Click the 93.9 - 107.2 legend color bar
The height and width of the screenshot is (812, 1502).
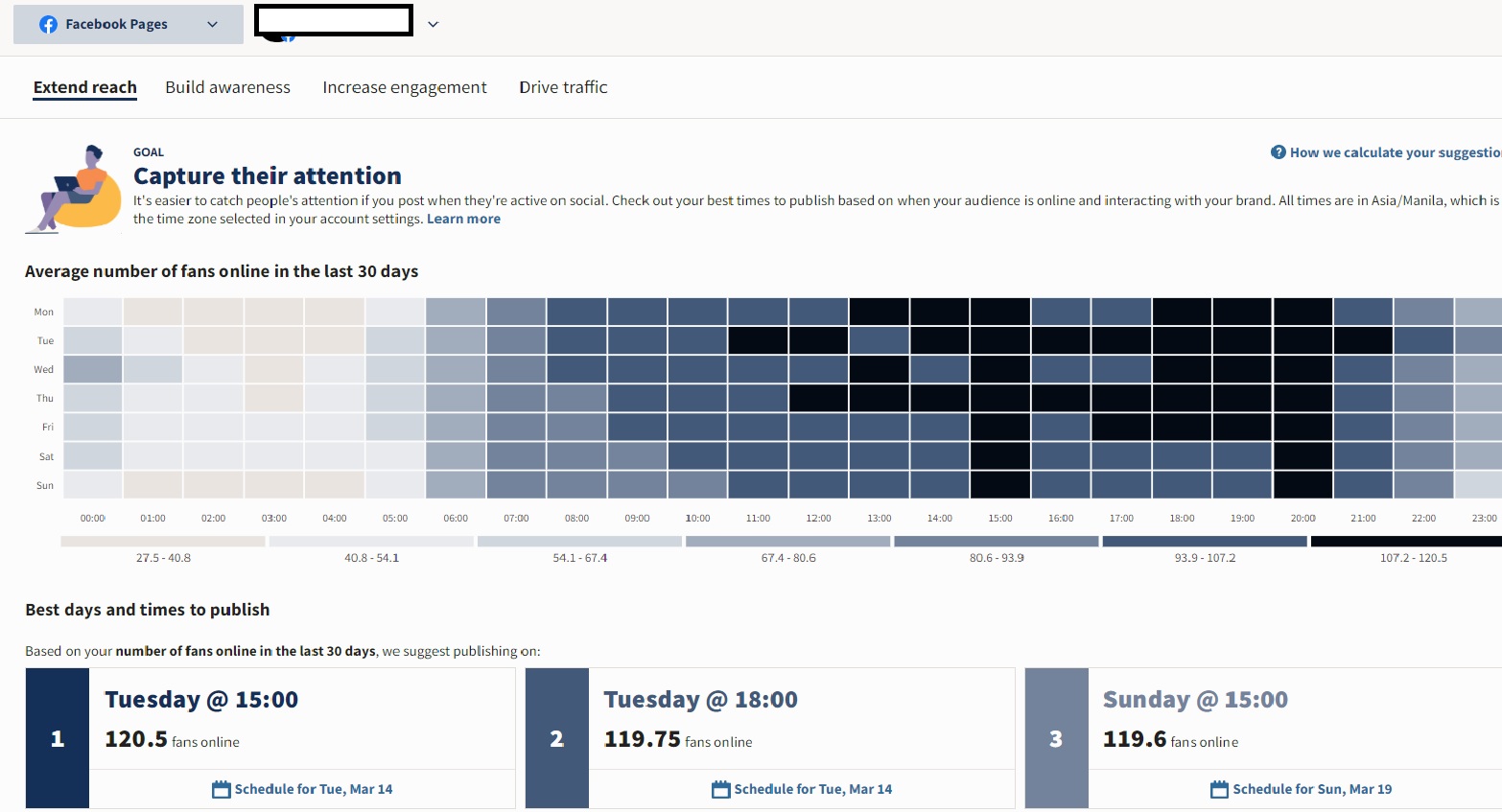pyautogui.click(x=1205, y=542)
